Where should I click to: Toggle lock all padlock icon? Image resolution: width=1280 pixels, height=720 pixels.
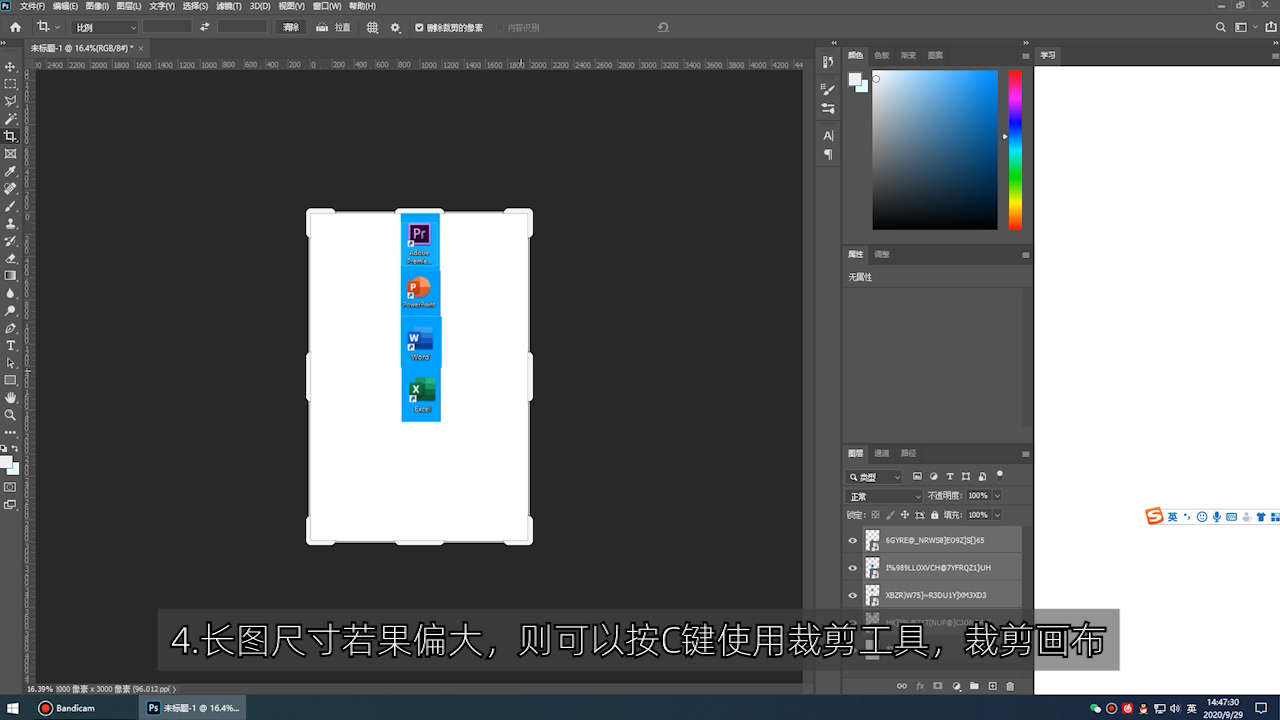click(935, 515)
